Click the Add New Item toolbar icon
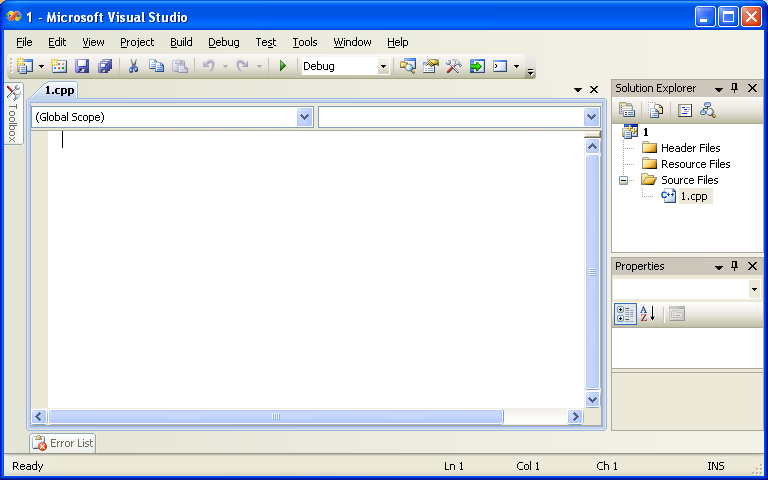 [59, 66]
